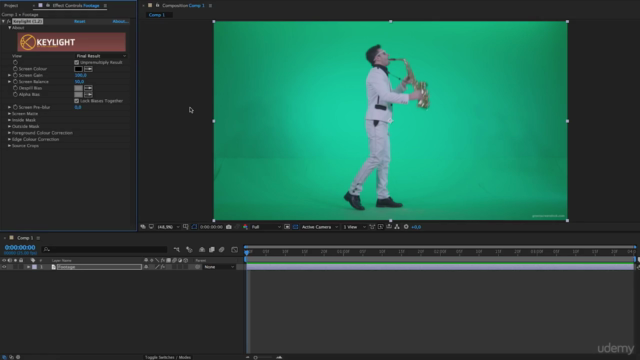Viewport: 640px width, 360px height.
Task: Toggle the Footage layer shy switch
Action: pos(146,267)
